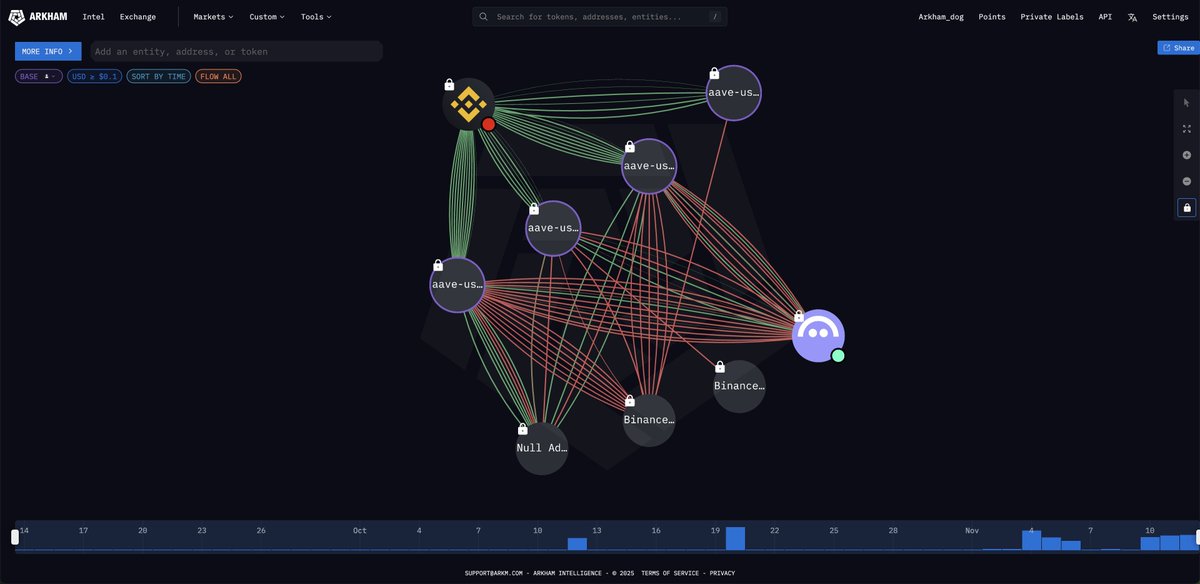Zoom out with the minus icon

click(1187, 181)
